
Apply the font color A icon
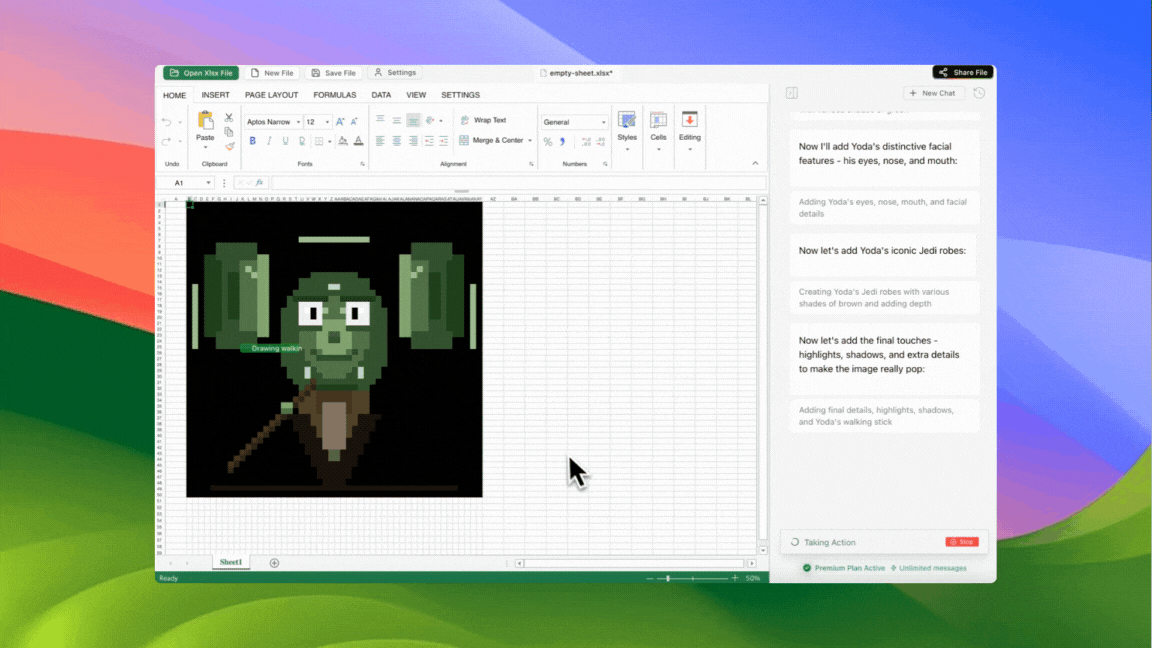(x=359, y=141)
